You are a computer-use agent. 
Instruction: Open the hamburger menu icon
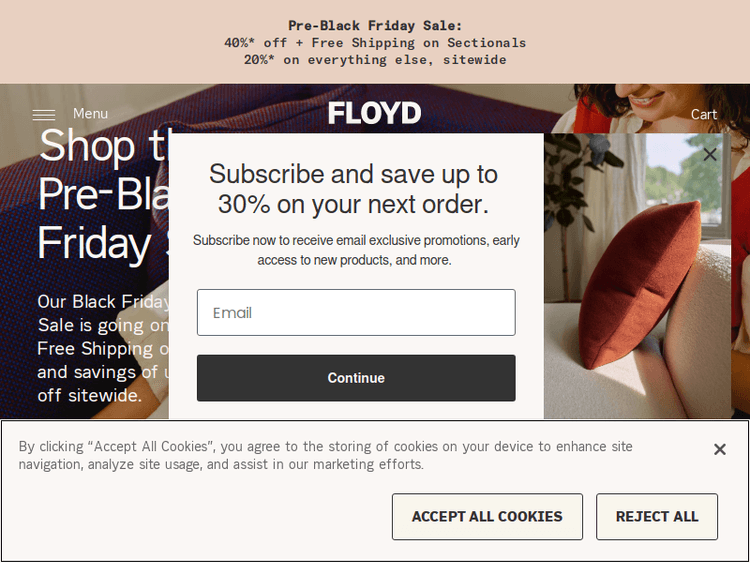(43, 114)
